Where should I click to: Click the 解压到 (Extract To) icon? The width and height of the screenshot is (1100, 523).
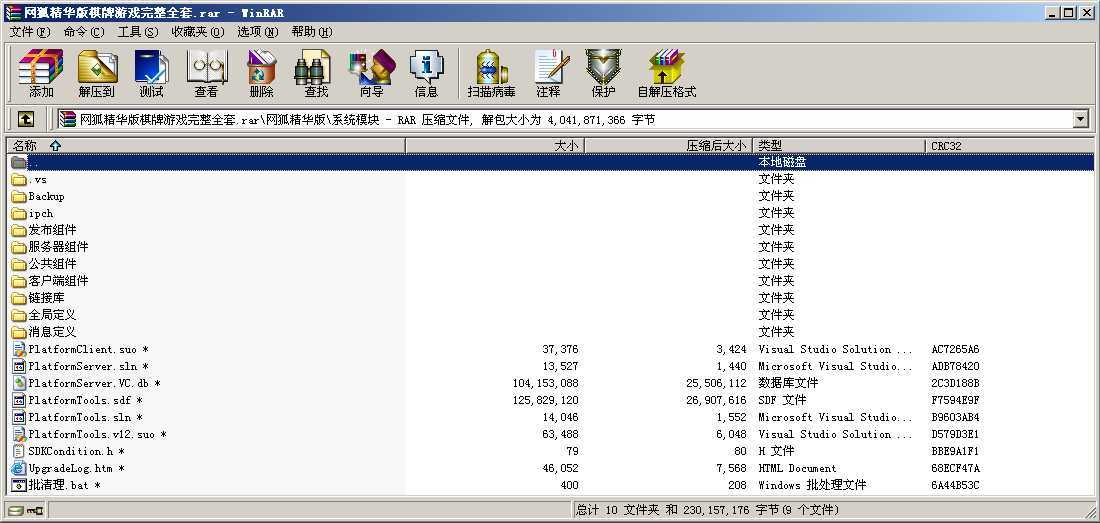tap(96, 74)
